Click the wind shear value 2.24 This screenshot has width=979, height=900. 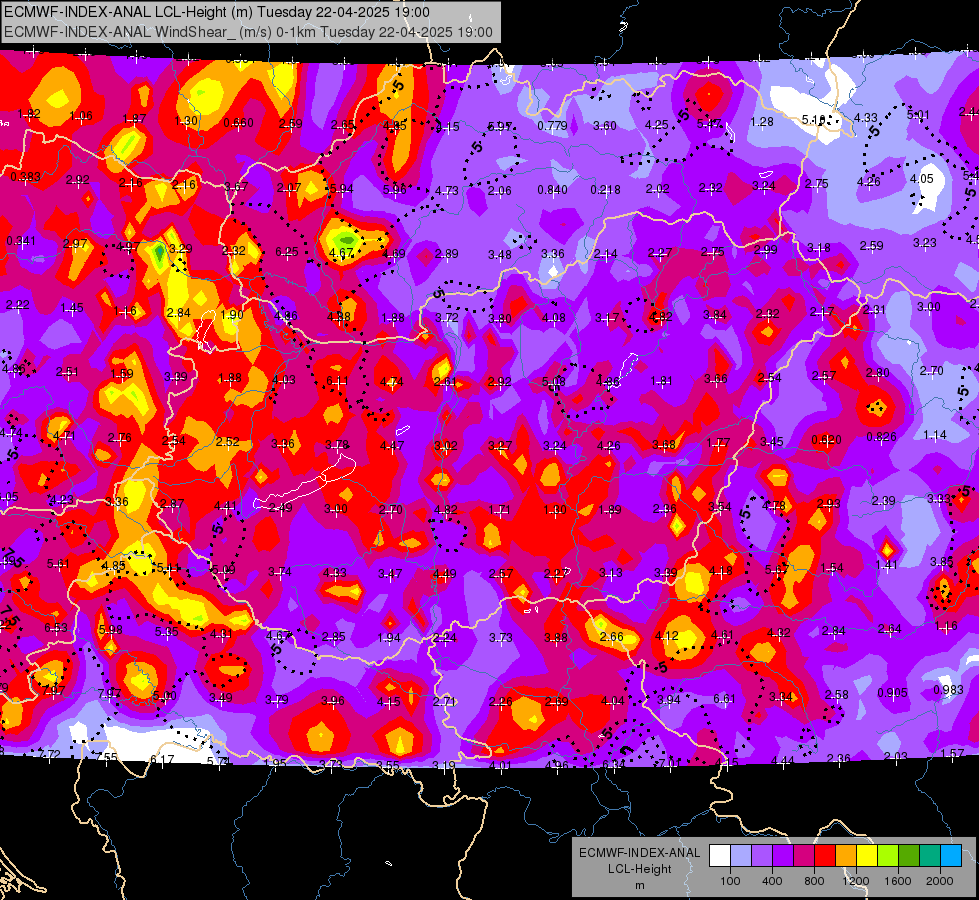445,638
